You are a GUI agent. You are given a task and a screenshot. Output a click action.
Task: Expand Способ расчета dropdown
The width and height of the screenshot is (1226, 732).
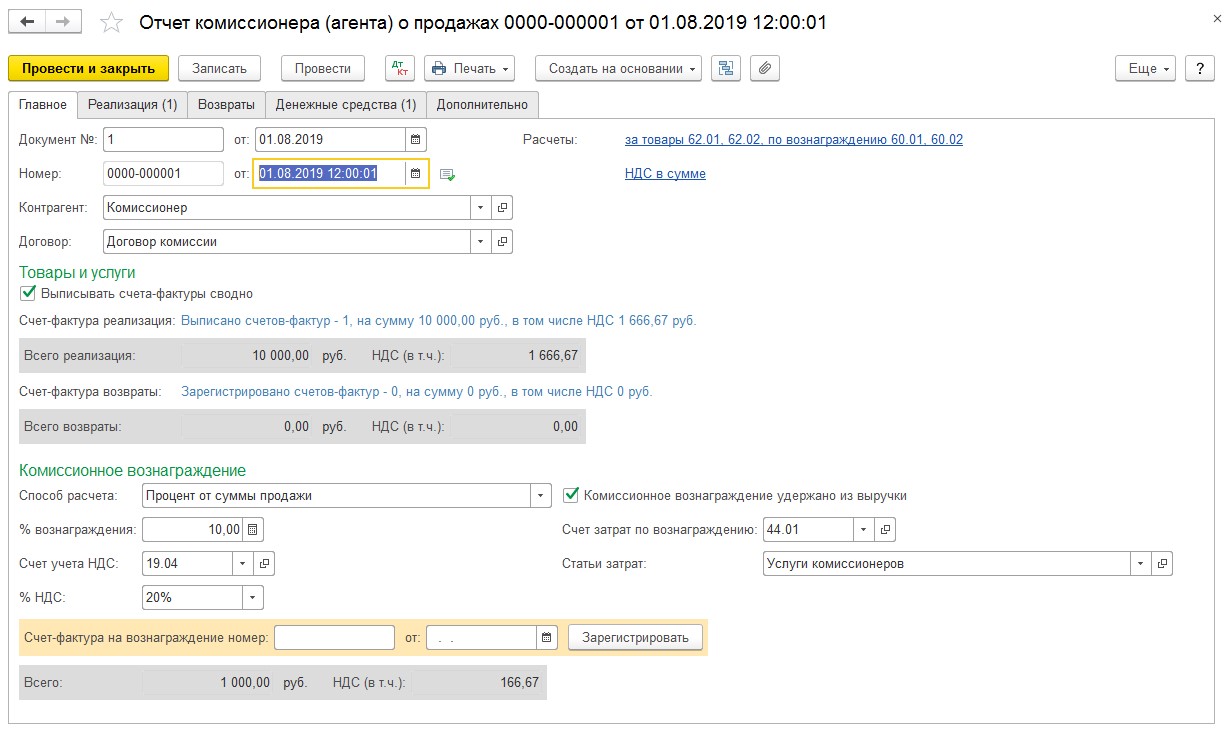pos(541,495)
